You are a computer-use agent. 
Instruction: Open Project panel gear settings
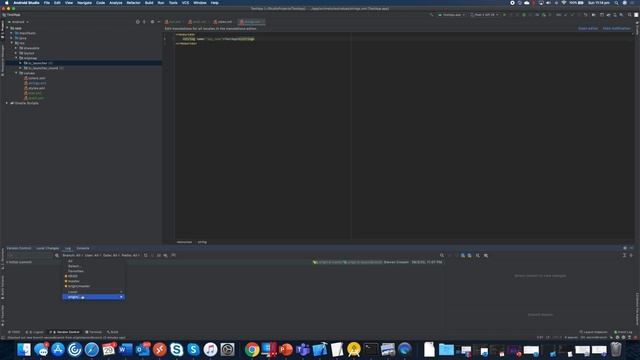coord(152,22)
